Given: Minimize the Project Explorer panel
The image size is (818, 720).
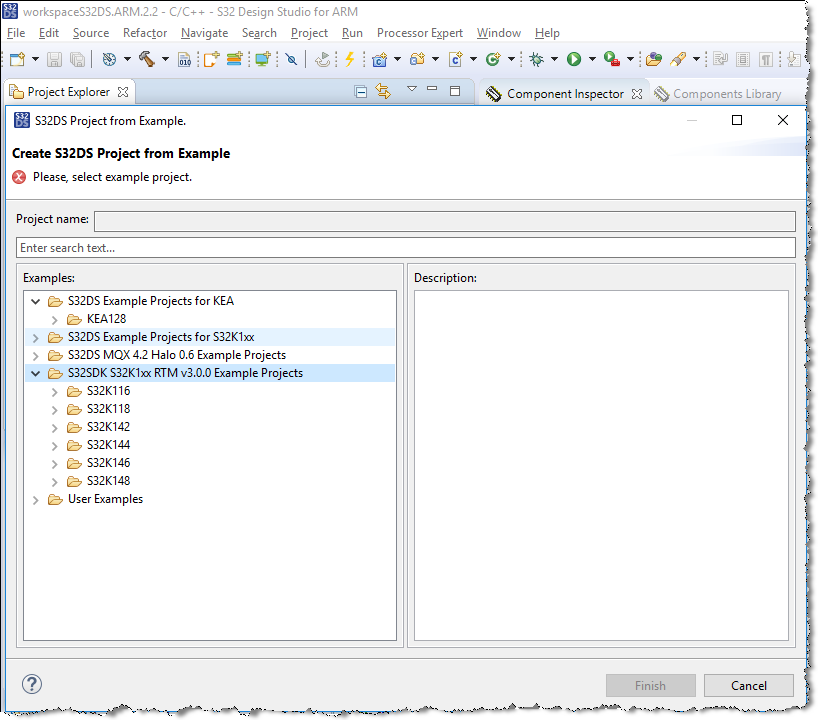Looking at the screenshot, I should 432,89.
